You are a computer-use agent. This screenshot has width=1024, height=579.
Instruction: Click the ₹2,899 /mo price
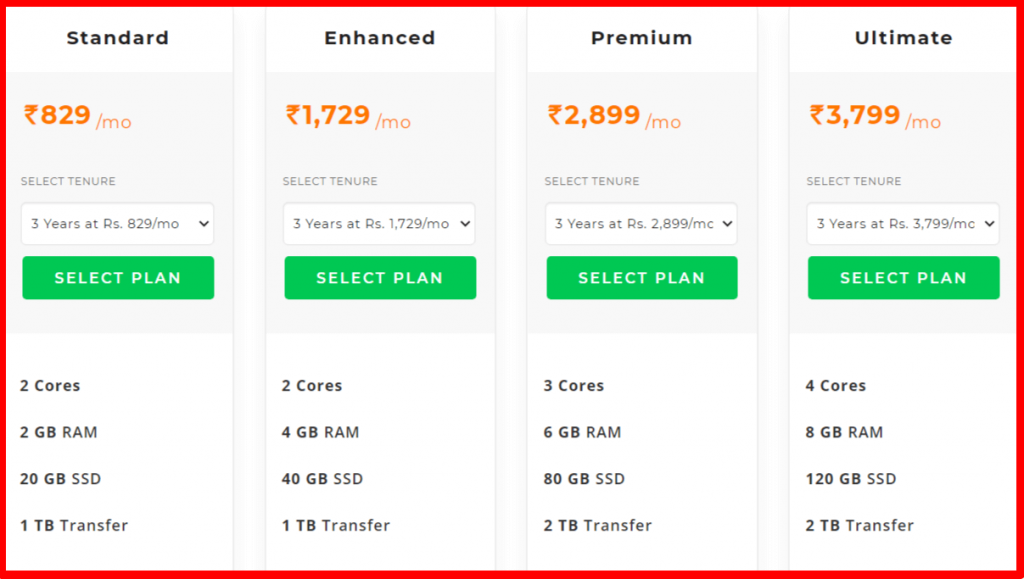click(615, 116)
